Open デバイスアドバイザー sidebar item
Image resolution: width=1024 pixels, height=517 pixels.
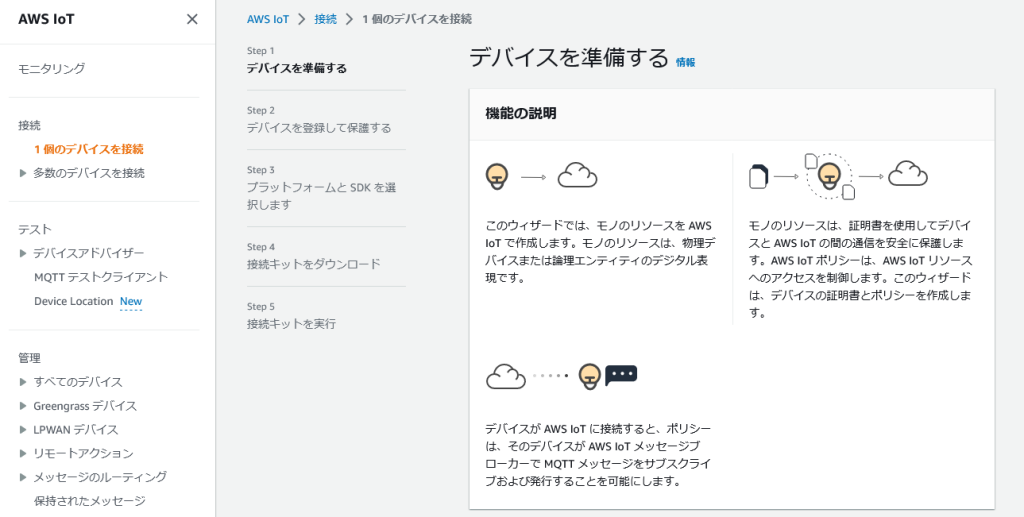89,253
